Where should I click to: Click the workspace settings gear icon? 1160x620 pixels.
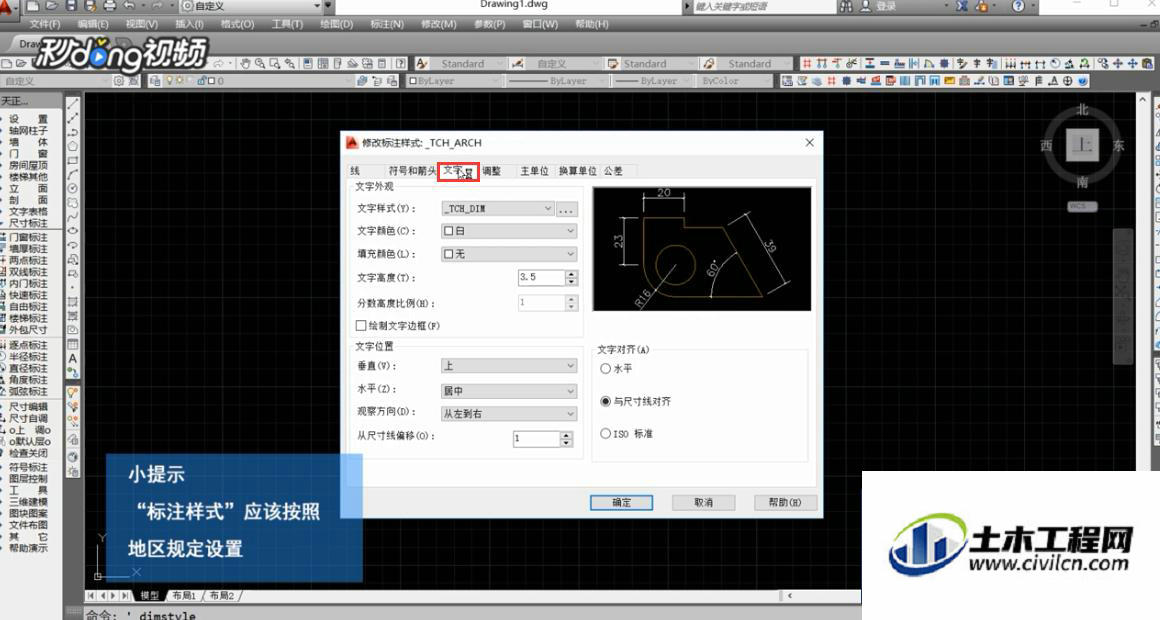pos(118,81)
